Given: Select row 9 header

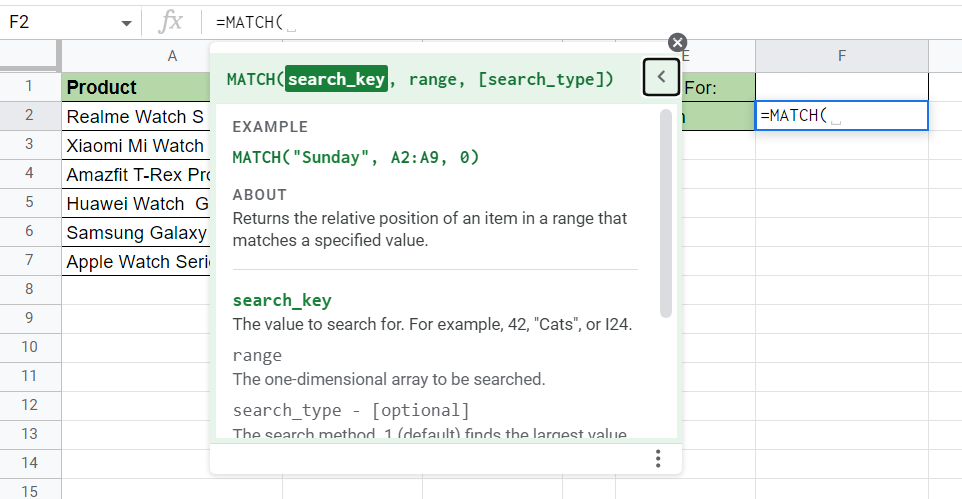Looking at the screenshot, I should coord(29,318).
